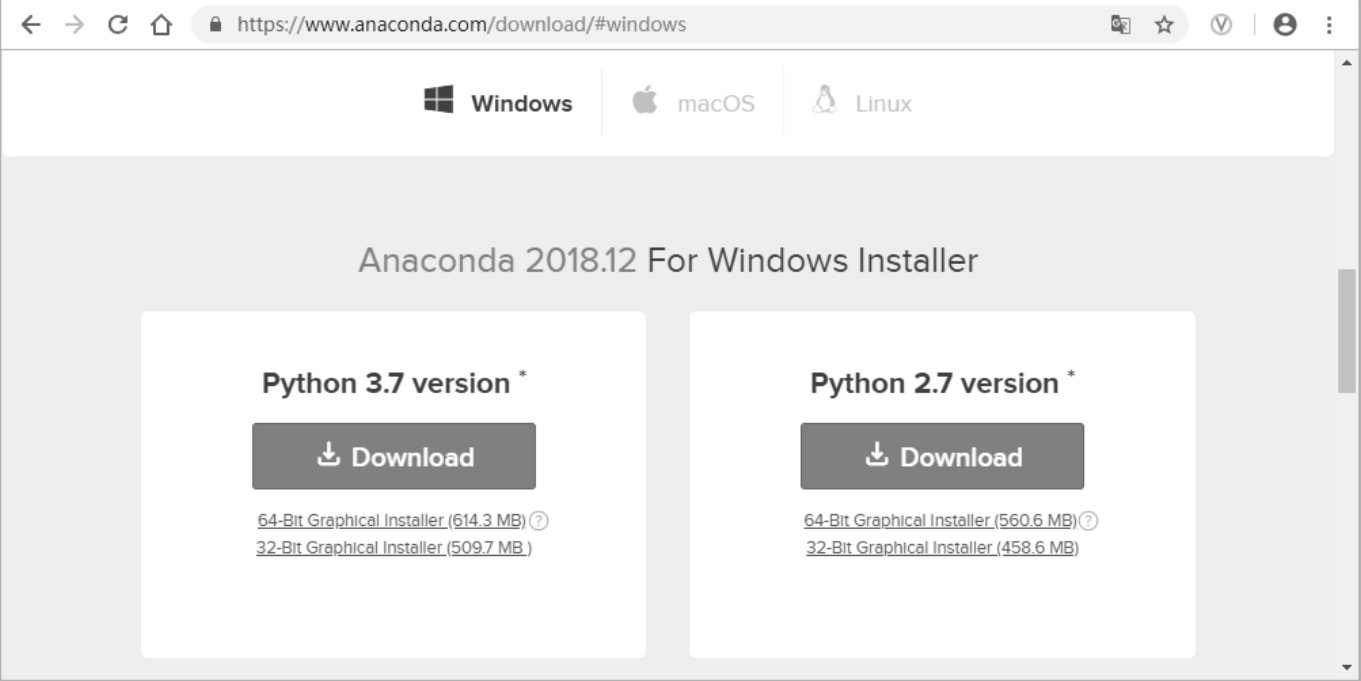
Task: Download the Python 3.7 version
Action: [394, 456]
